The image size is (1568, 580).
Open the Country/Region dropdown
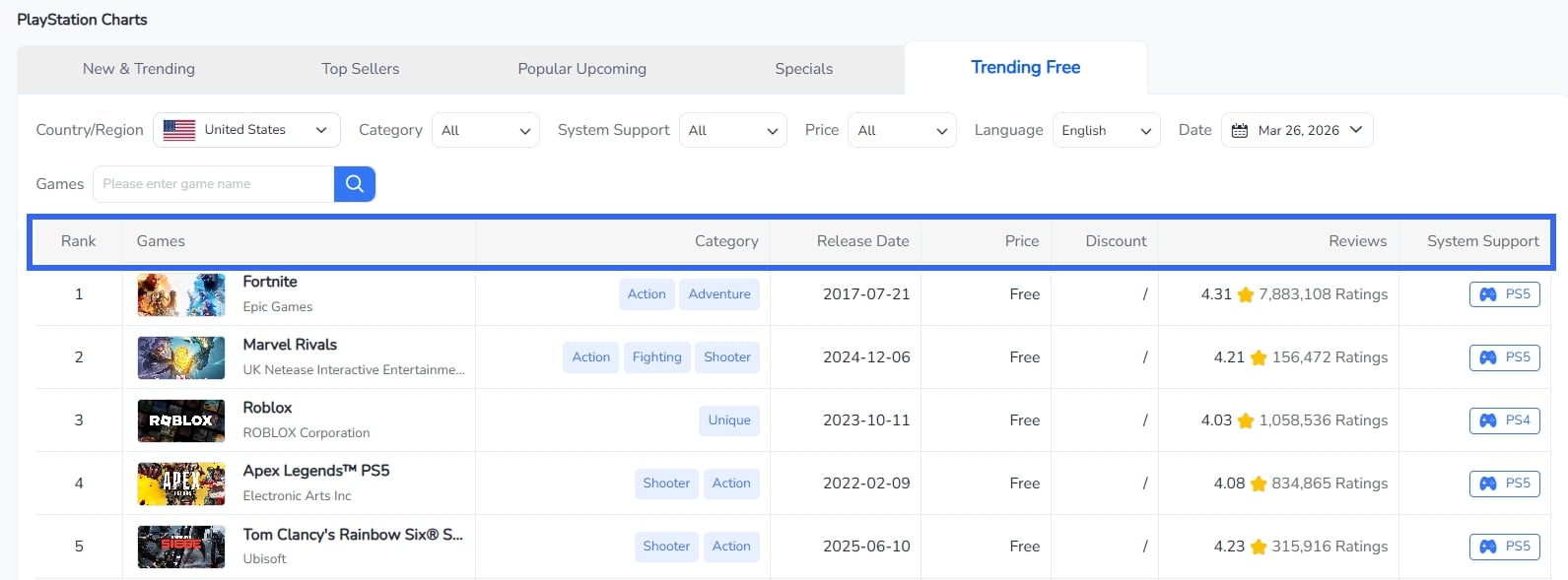(246, 130)
